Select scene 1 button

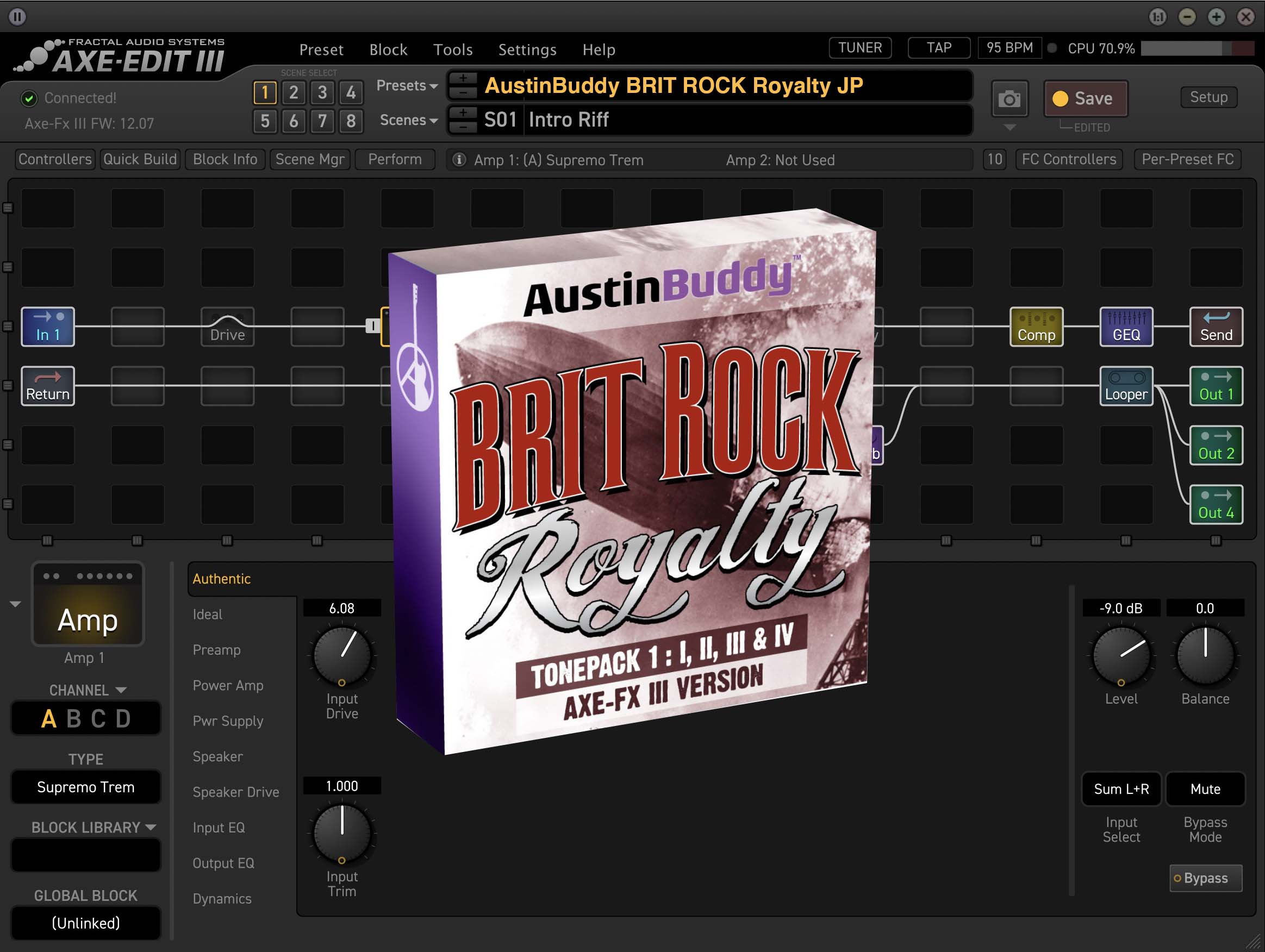265,92
